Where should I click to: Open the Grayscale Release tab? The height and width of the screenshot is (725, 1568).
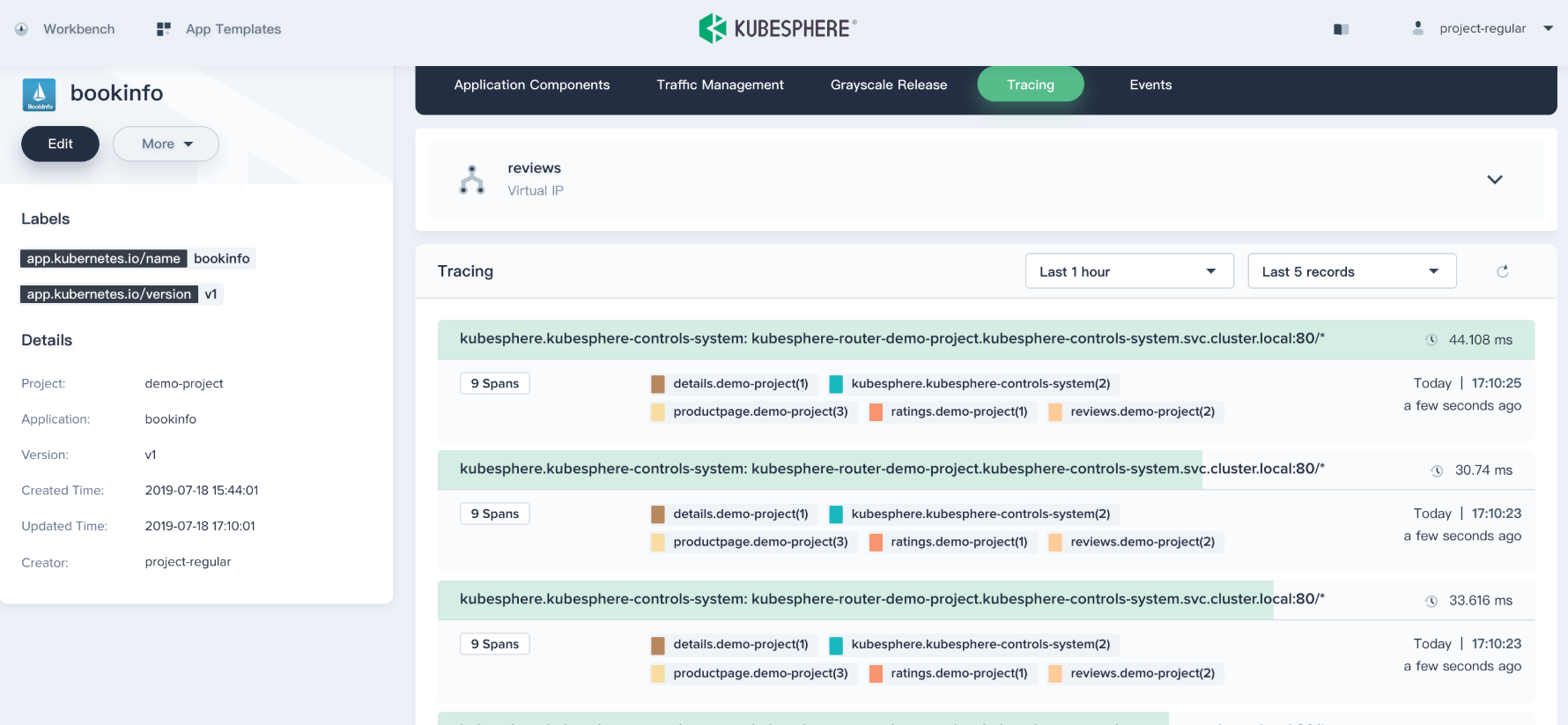click(889, 85)
